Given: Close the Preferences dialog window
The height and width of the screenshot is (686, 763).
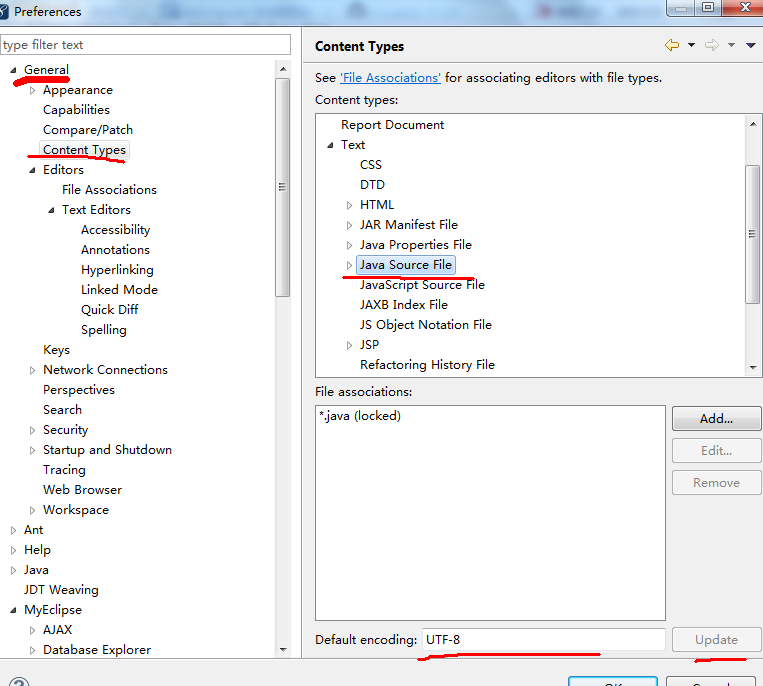Looking at the screenshot, I should click(745, 8).
